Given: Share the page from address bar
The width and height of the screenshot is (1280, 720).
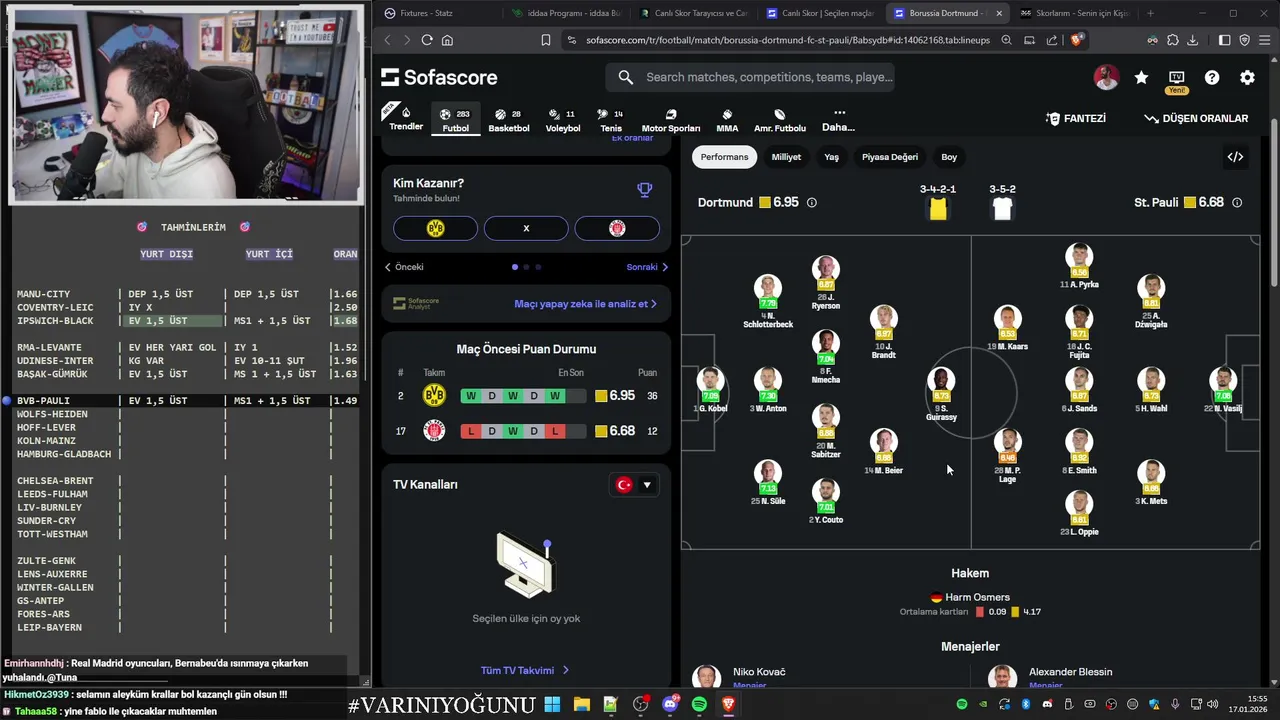Looking at the screenshot, I should click(1052, 40).
